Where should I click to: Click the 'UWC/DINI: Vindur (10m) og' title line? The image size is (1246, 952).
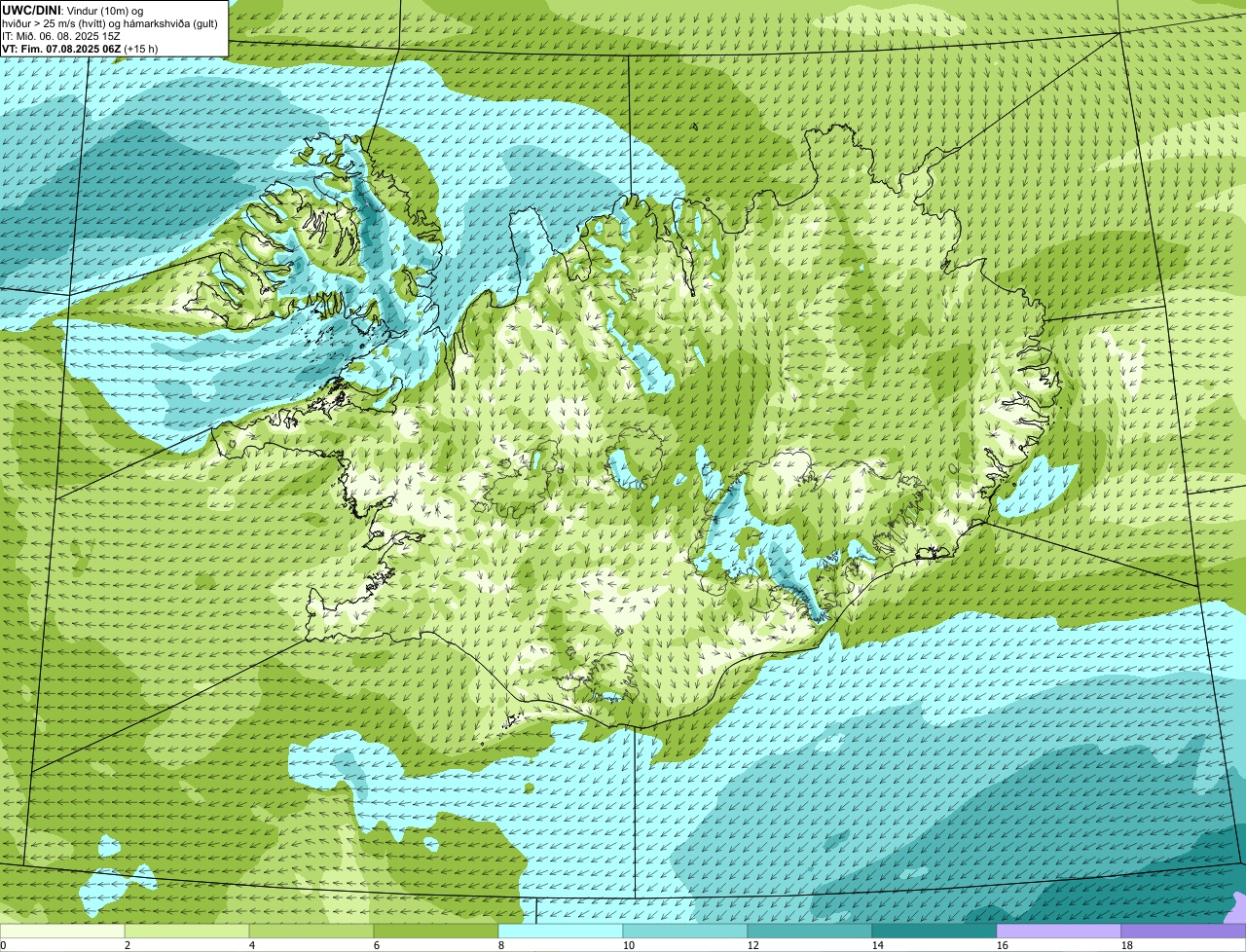coord(73,10)
